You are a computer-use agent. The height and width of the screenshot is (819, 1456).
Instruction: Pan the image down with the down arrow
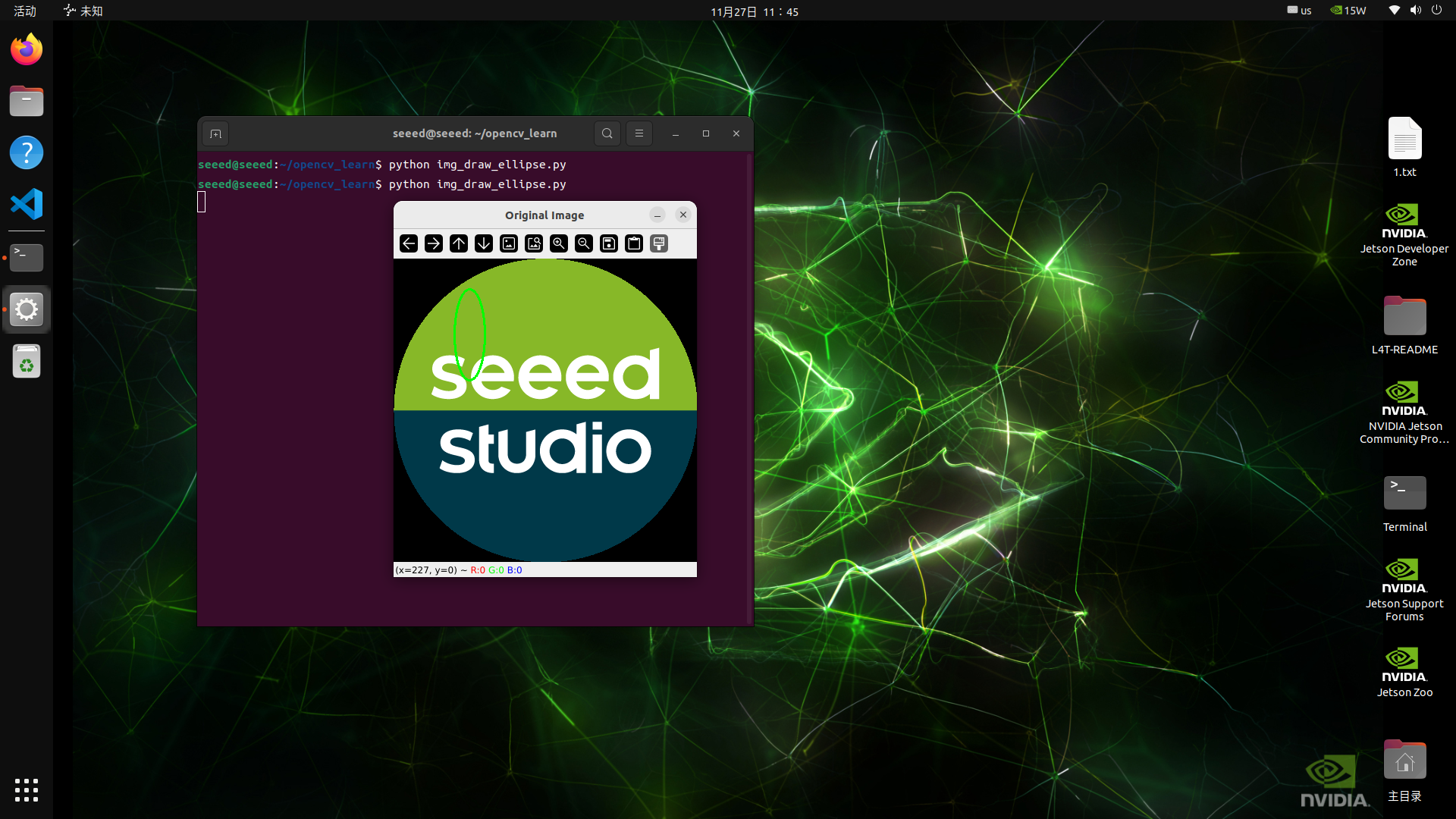(484, 243)
